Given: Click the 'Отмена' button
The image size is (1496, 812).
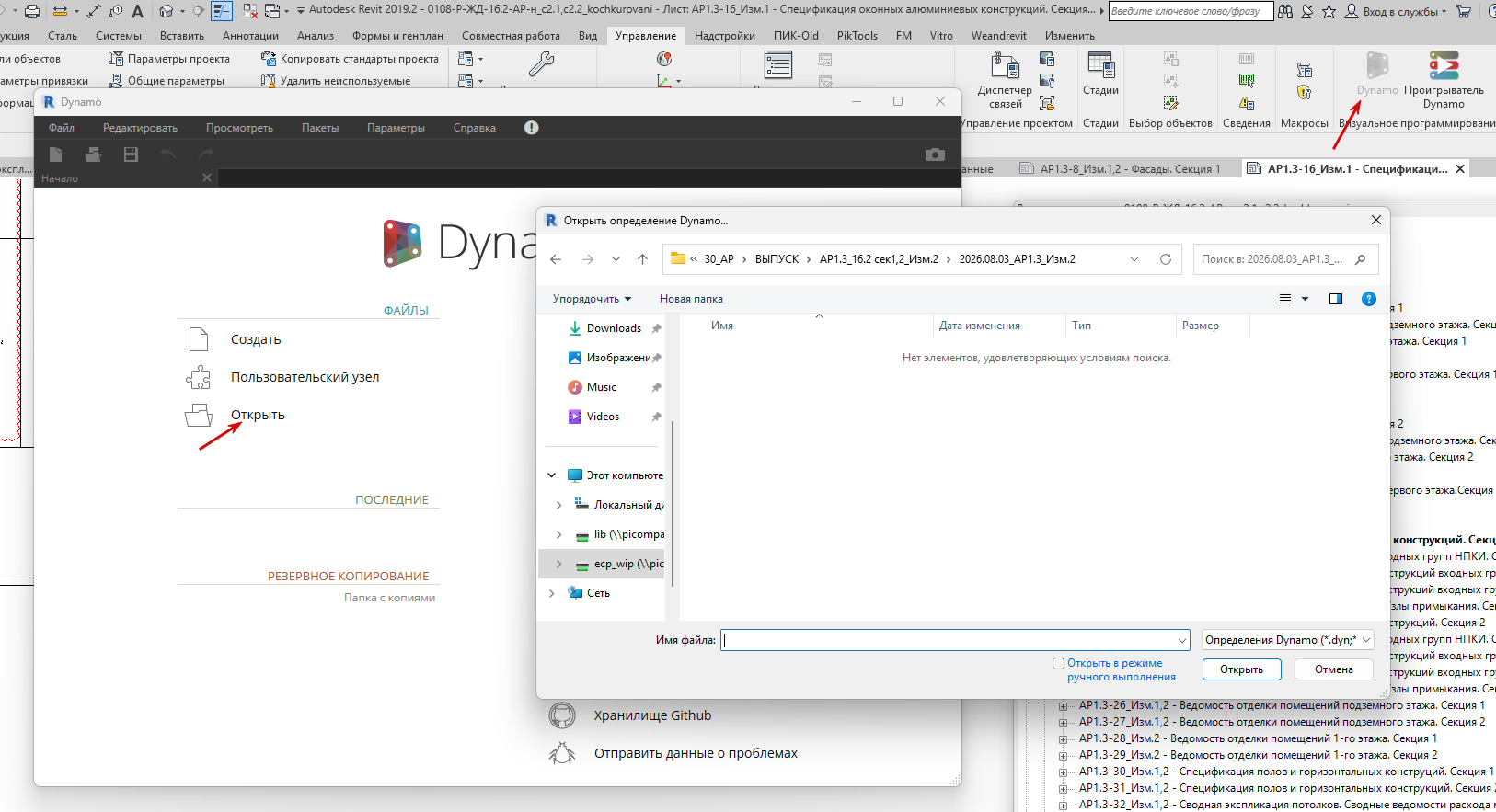Looking at the screenshot, I should [1333, 669].
